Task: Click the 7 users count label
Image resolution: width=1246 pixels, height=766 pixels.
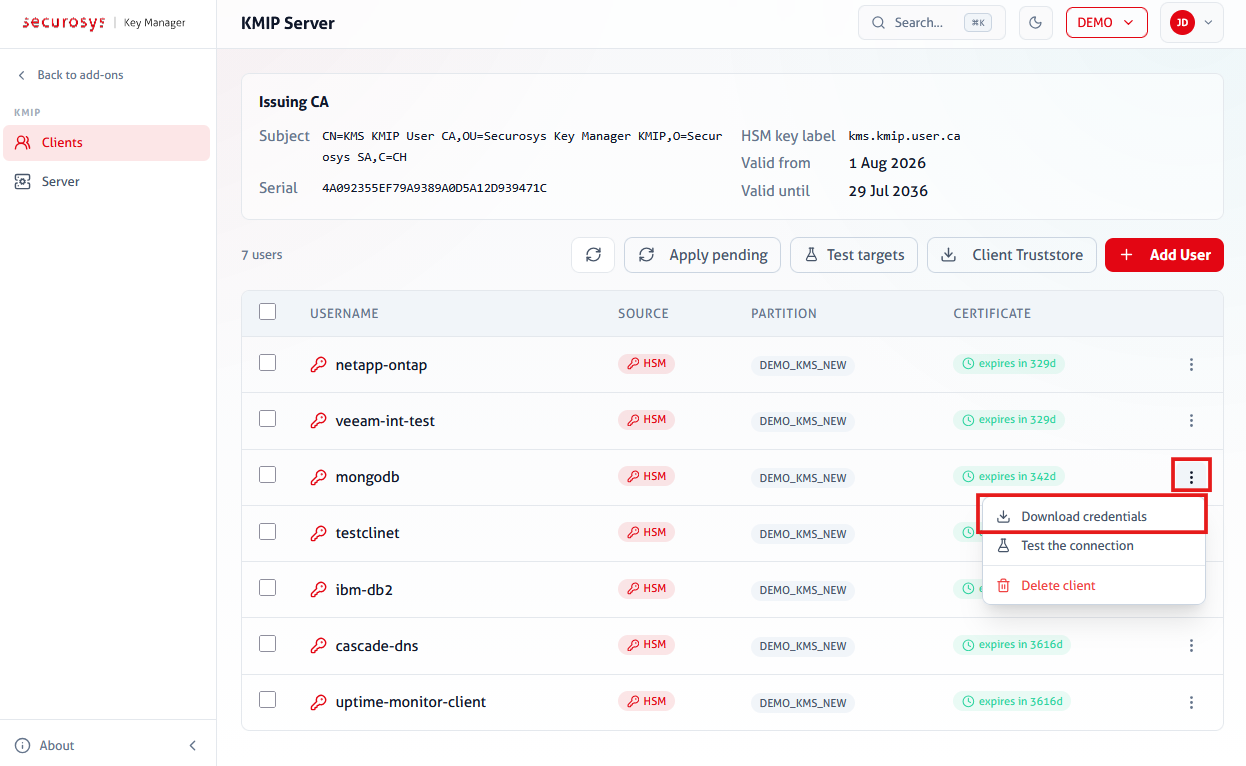Action: tap(262, 255)
